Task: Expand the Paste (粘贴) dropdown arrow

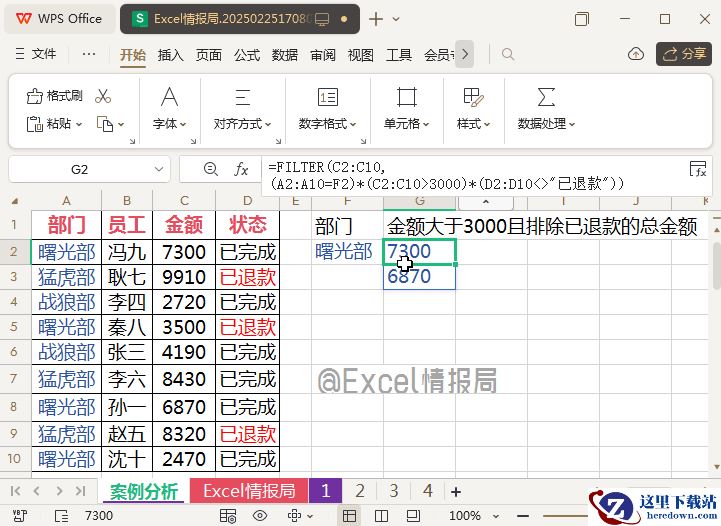Action: tap(79, 124)
